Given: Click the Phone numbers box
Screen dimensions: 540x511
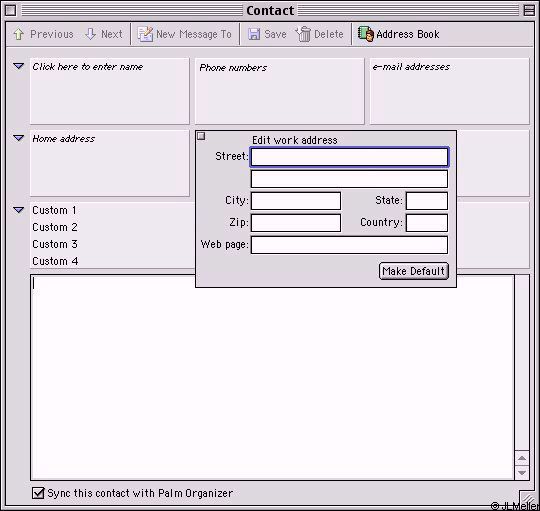Looking at the screenshot, I should pyautogui.click(x=279, y=91).
